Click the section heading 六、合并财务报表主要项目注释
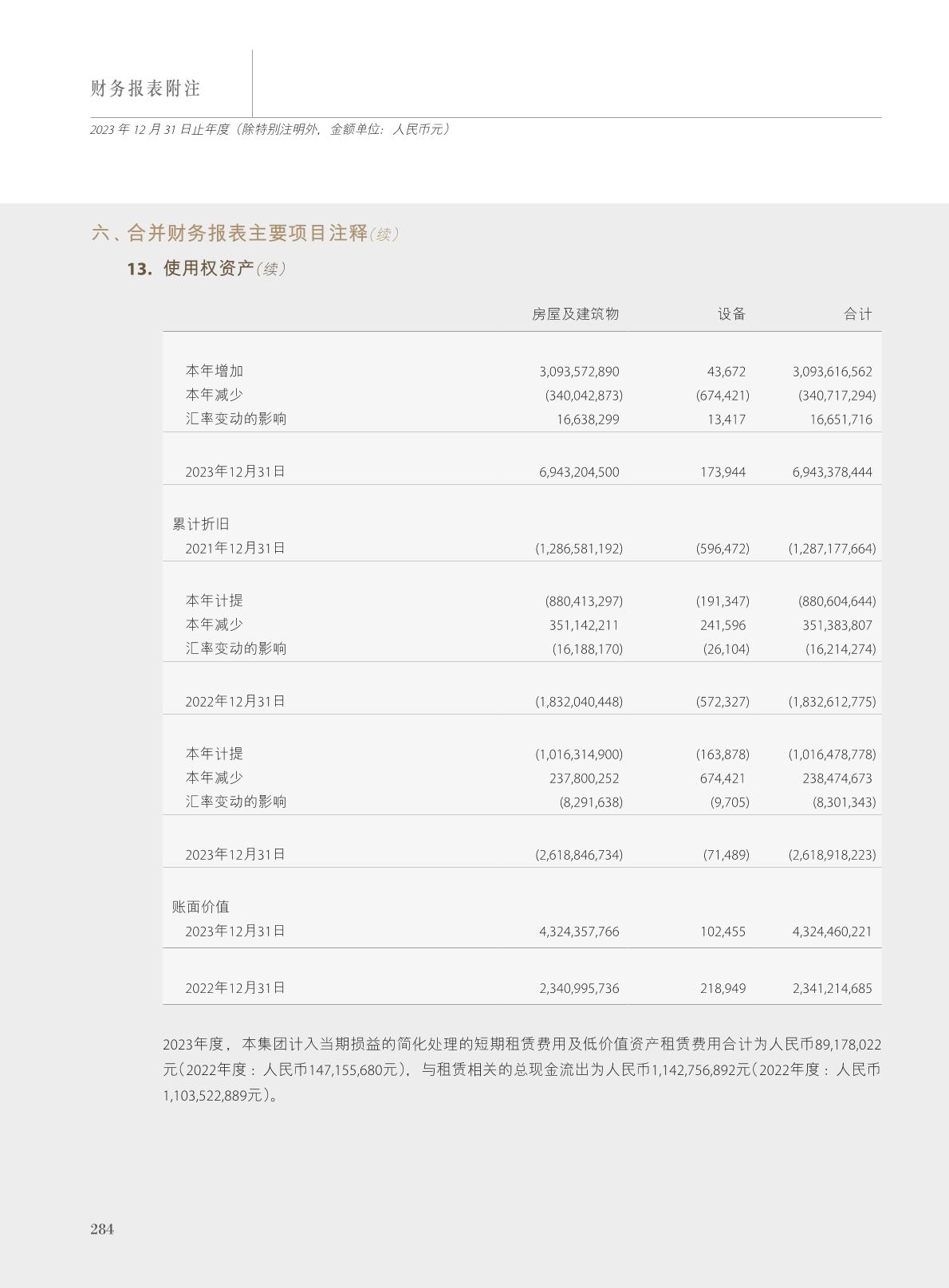 [x=230, y=234]
